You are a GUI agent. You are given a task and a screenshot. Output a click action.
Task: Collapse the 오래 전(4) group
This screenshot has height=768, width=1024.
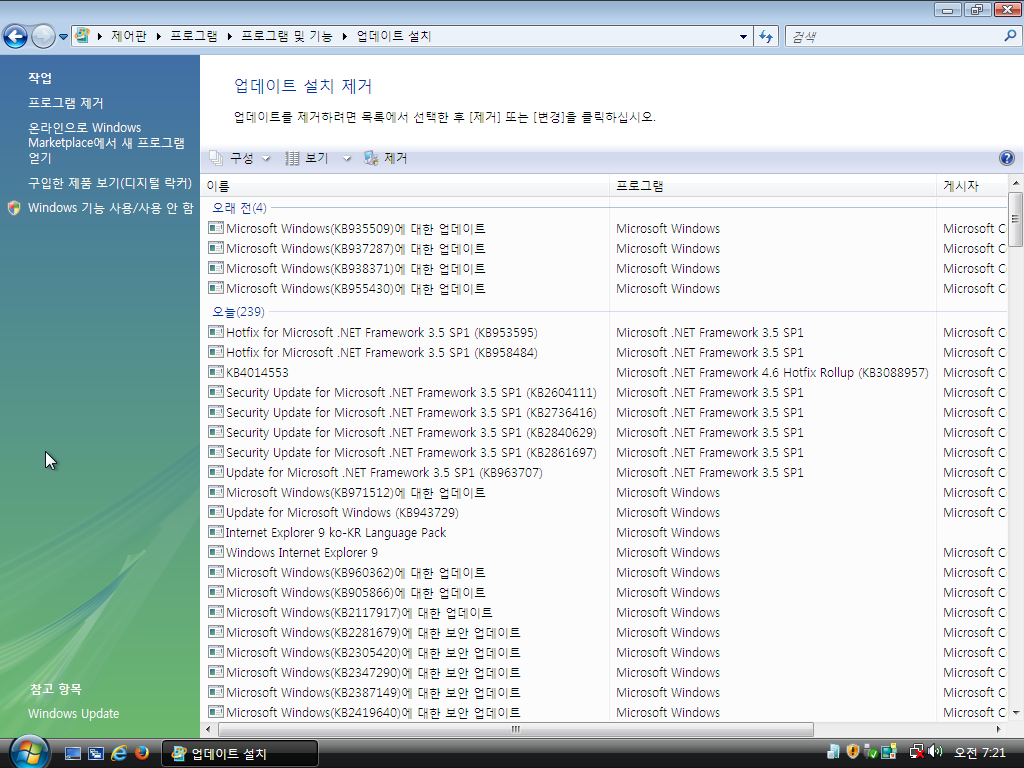tap(239, 208)
